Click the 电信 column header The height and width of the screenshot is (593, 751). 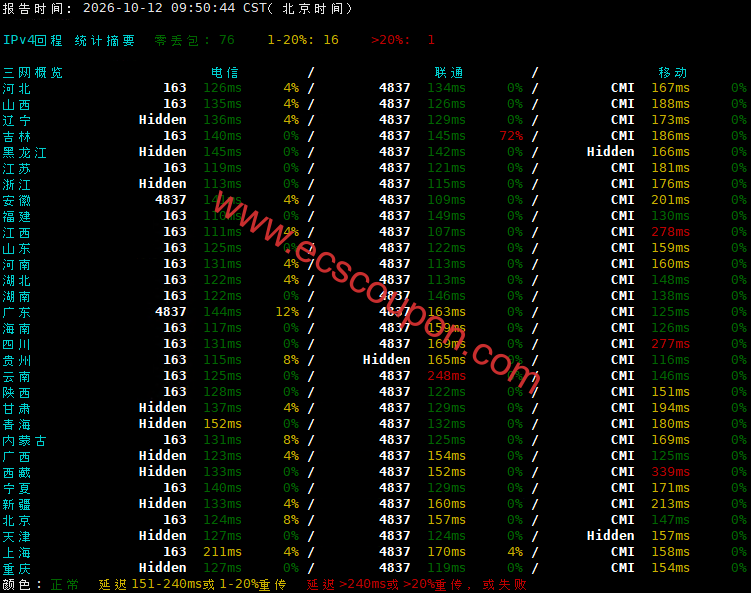point(225,72)
